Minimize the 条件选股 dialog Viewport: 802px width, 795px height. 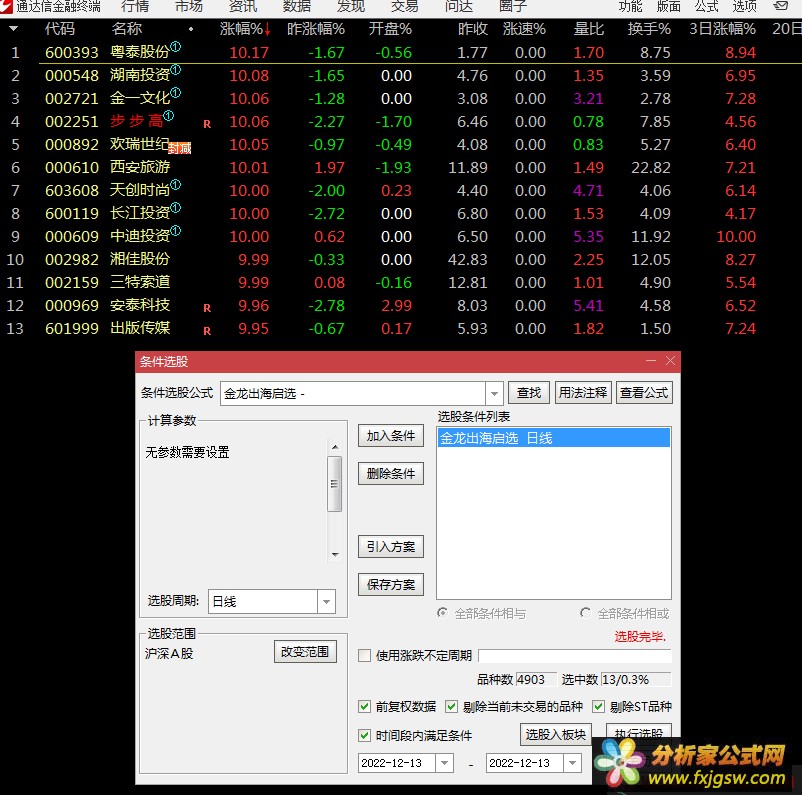tap(651, 361)
